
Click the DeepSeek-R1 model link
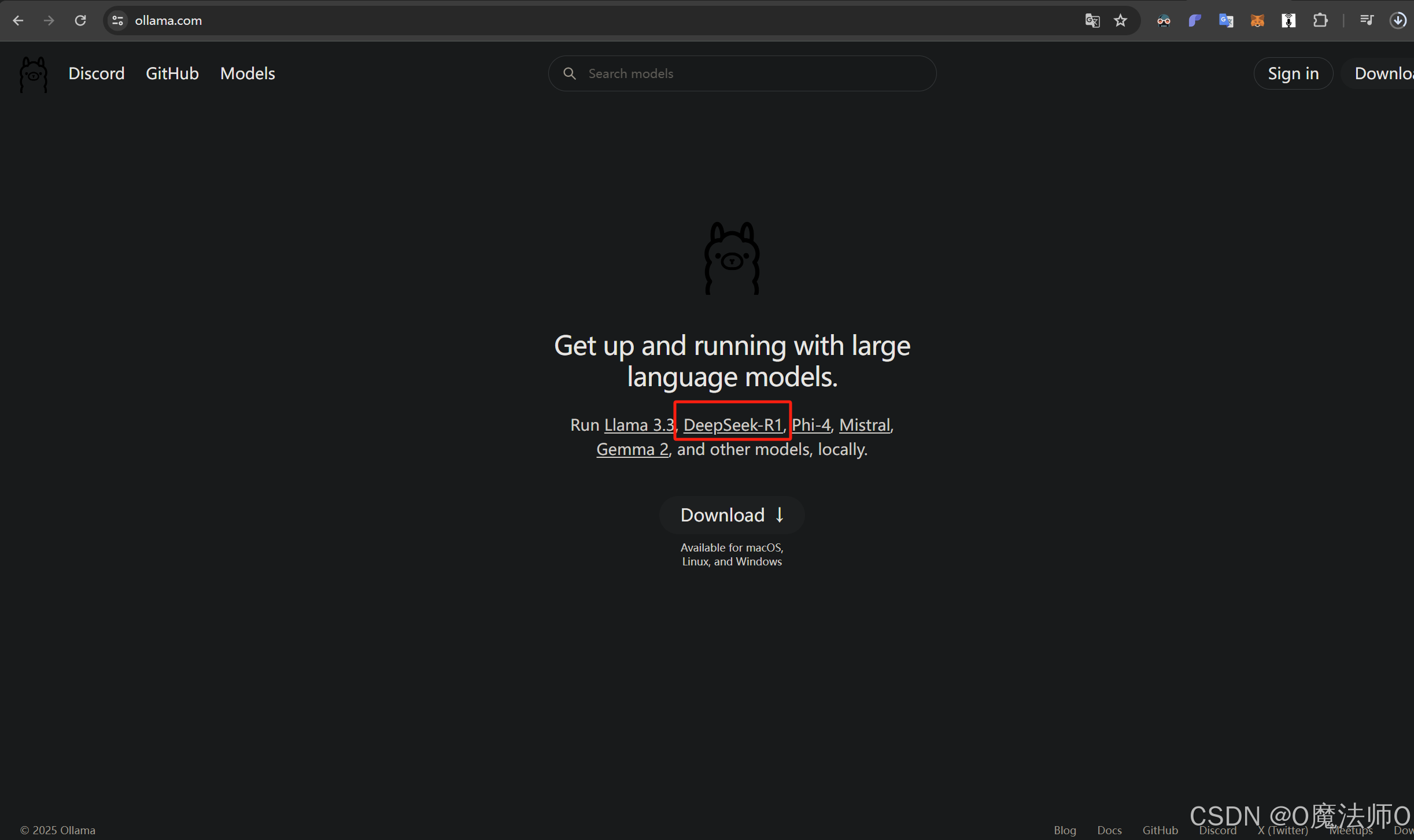(732, 425)
